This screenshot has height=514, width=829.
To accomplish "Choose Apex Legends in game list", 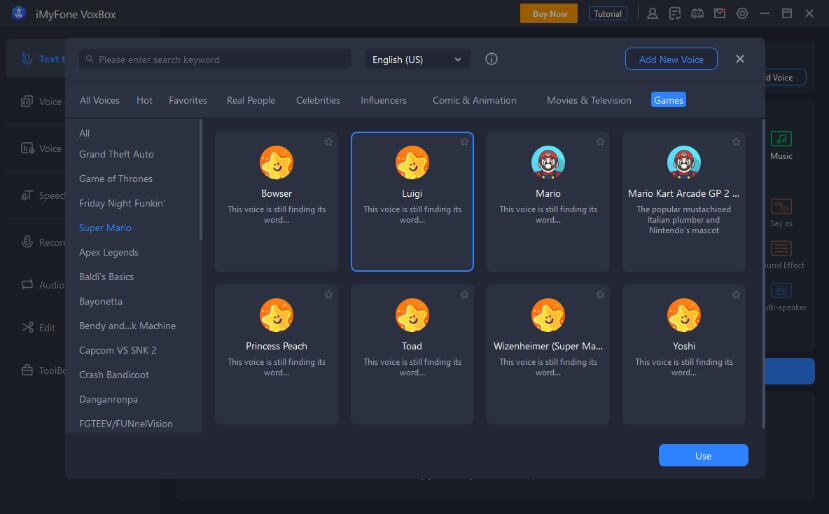I will [x=109, y=252].
